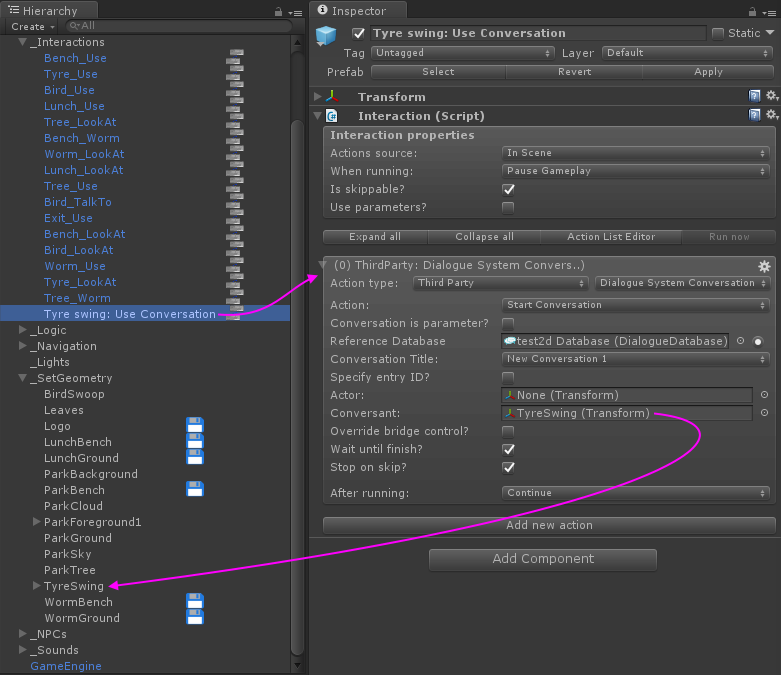Click save icon next to WormBench

(x=195, y=601)
